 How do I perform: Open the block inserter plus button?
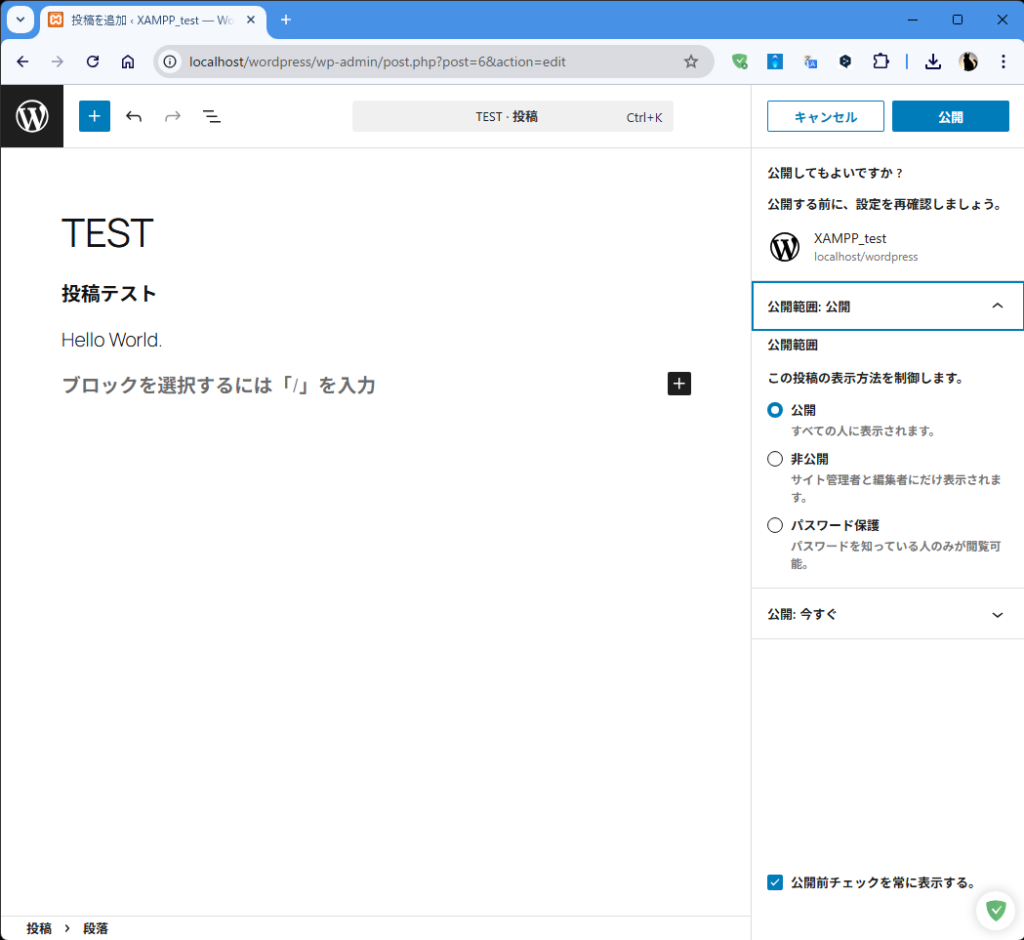tap(94, 117)
